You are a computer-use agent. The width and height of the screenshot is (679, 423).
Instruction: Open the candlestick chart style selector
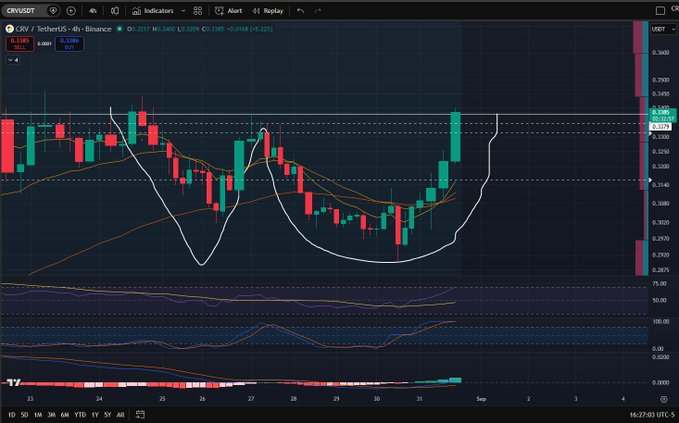click(x=115, y=10)
